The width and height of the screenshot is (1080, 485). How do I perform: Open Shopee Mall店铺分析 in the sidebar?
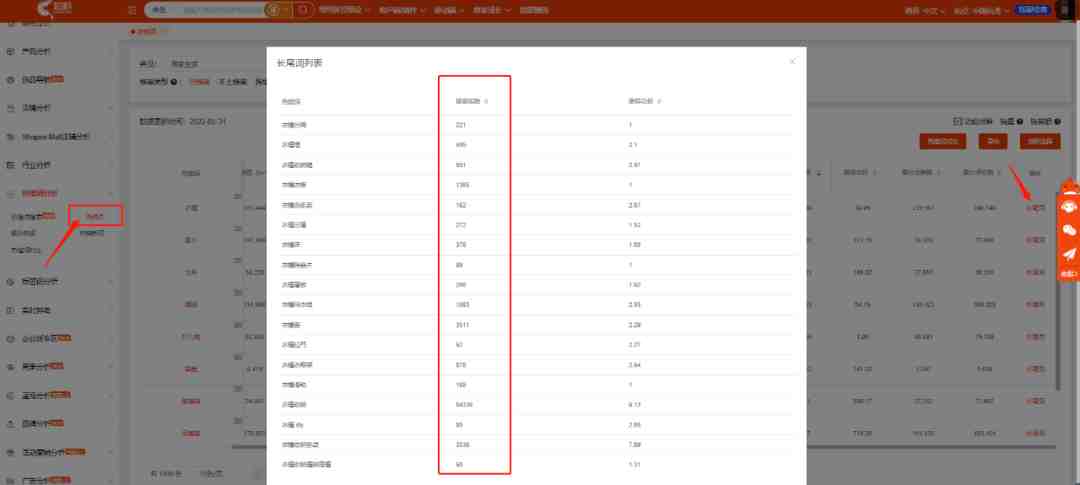54,137
